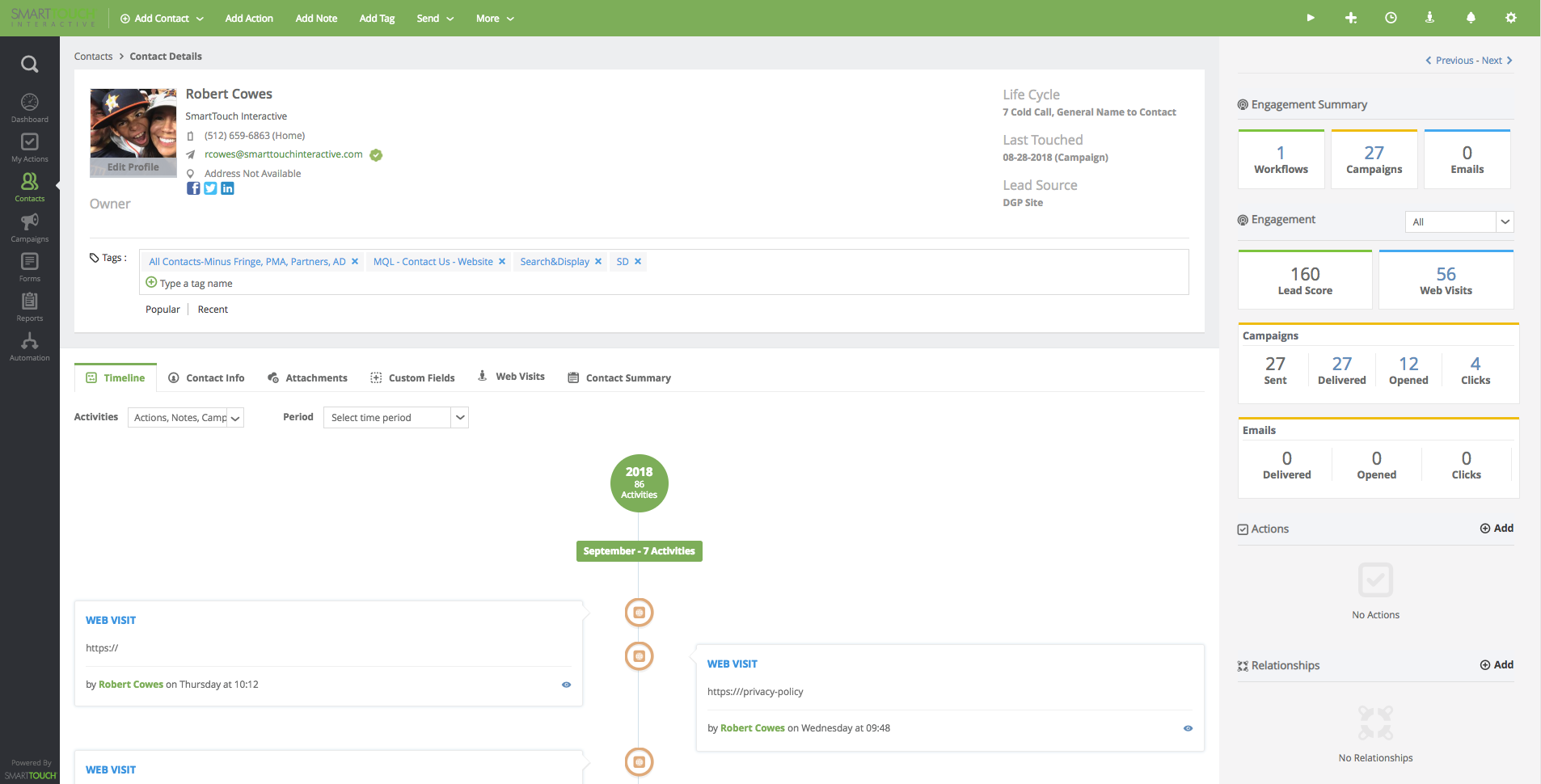
Task: Click Edit Profile on photo
Action: pyautogui.click(x=133, y=167)
